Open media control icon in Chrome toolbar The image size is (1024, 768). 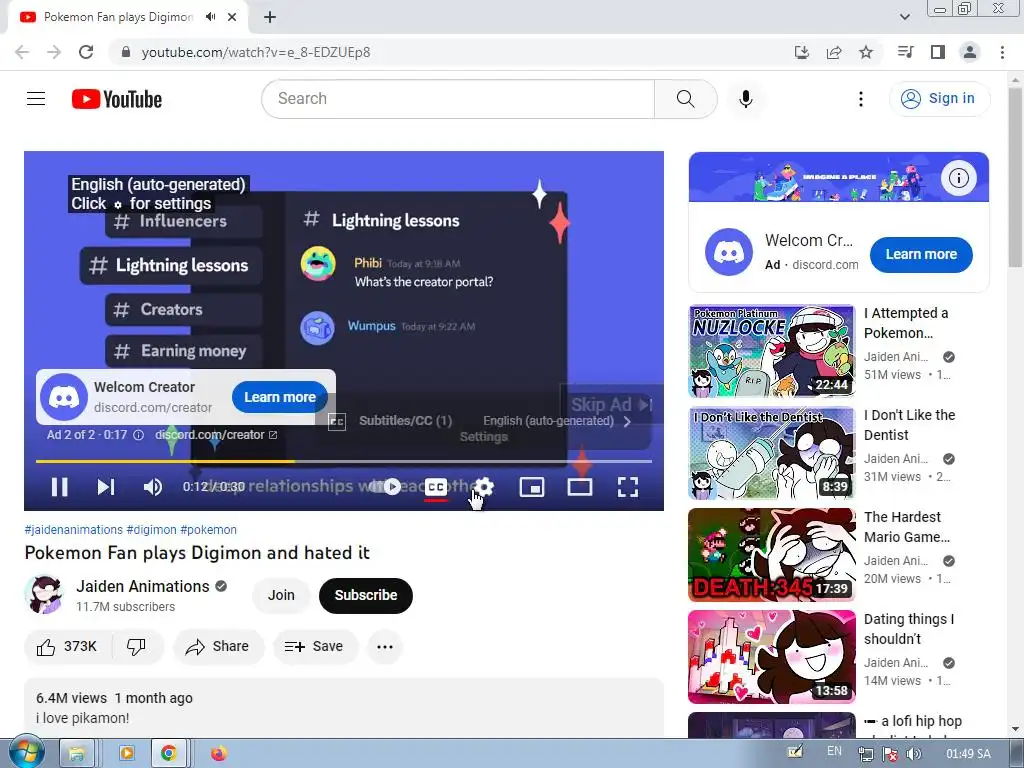tap(906, 52)
